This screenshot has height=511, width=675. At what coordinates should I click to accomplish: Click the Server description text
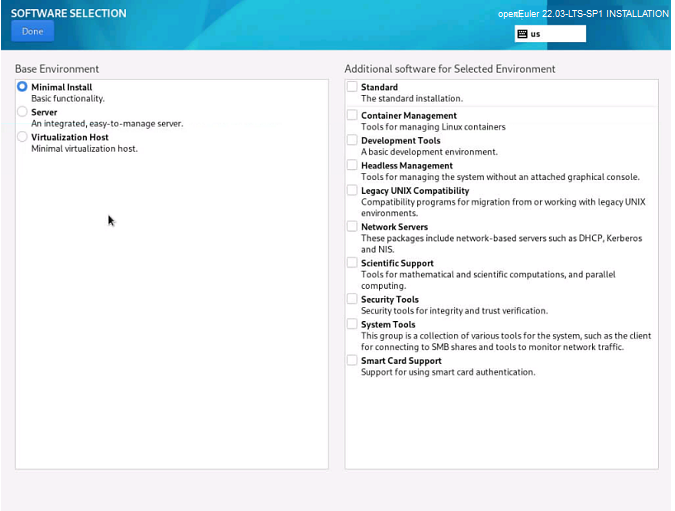[107, 124]
